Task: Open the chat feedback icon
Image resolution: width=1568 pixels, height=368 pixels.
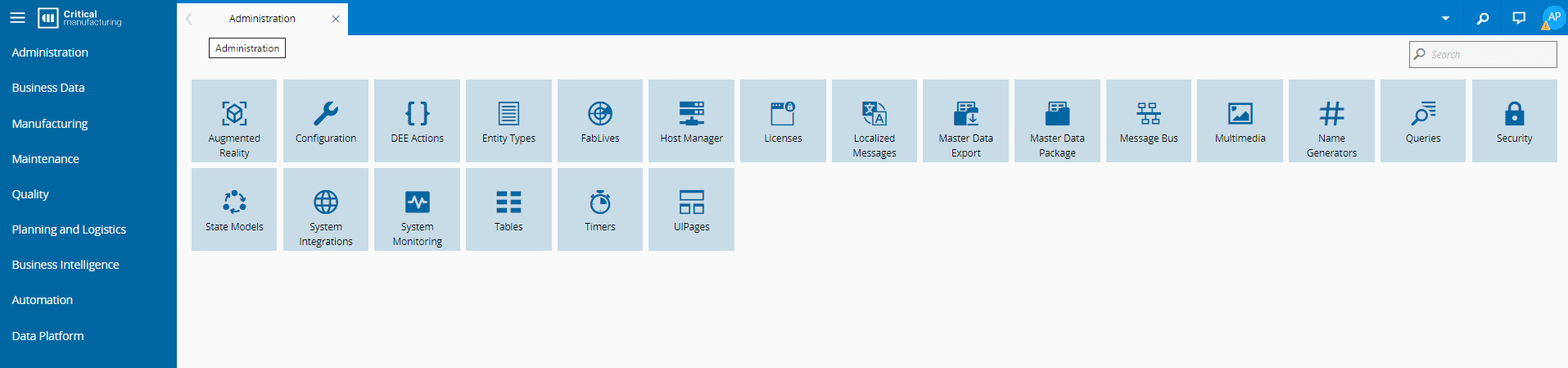Action: (x=1519, y=18)
